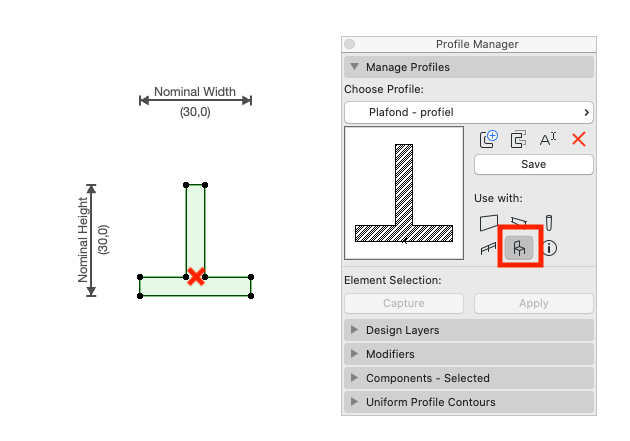Expand Uniform Profile Contours section
The height and width of the screenshot is (441, 630).
click(x=468, y=402)
